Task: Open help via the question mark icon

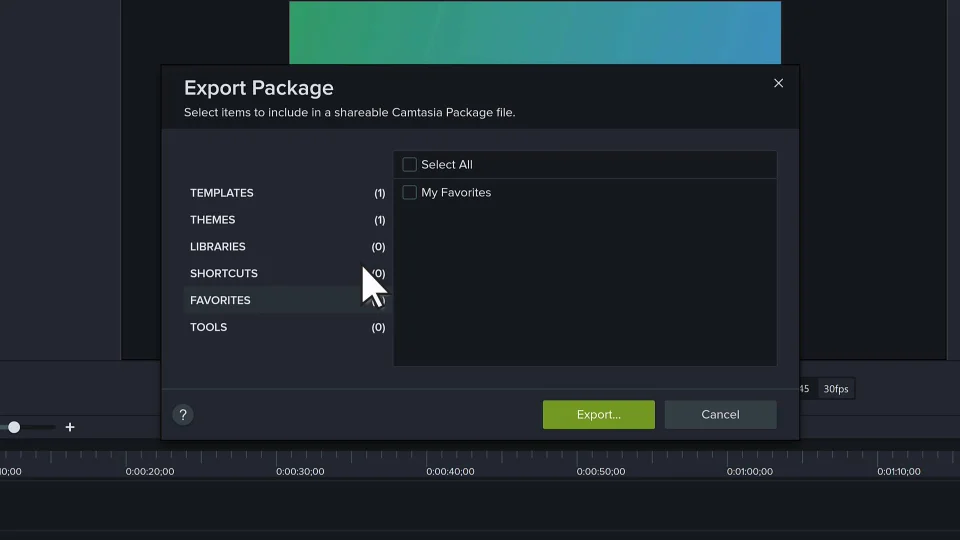Action: (x=182, y=415)
